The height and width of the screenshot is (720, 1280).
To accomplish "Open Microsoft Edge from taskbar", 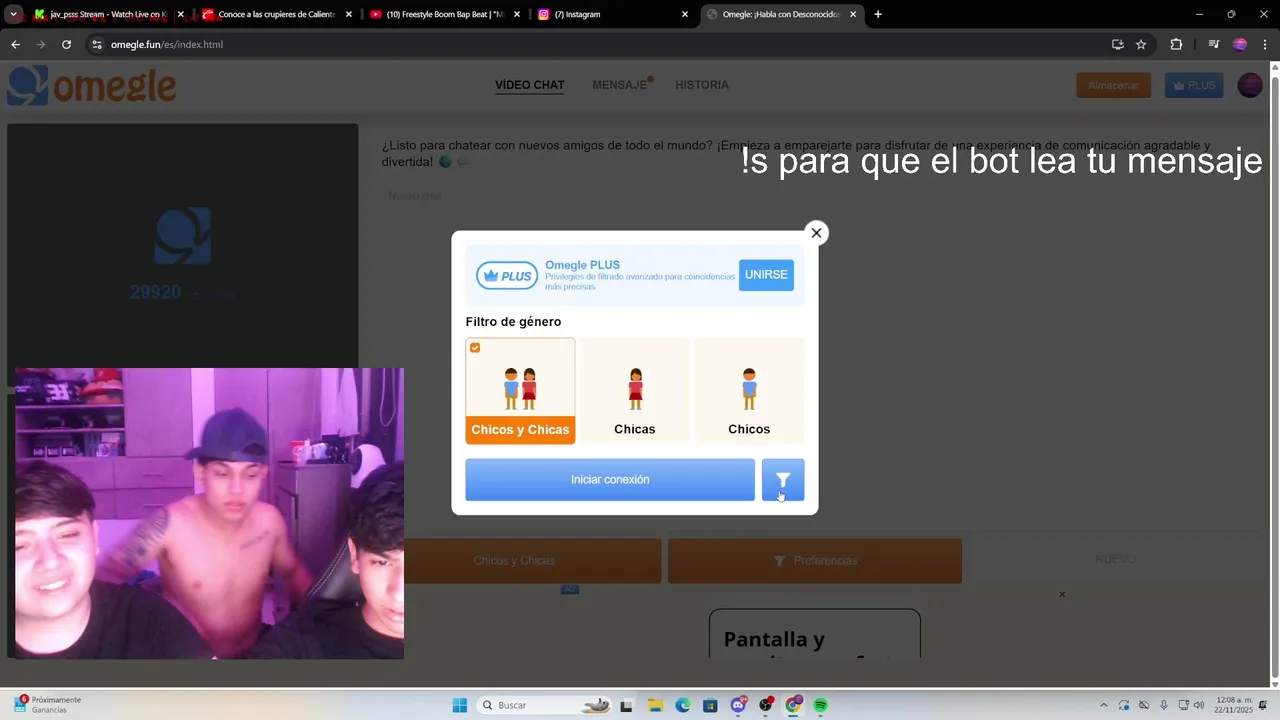I will click(682, 705).
